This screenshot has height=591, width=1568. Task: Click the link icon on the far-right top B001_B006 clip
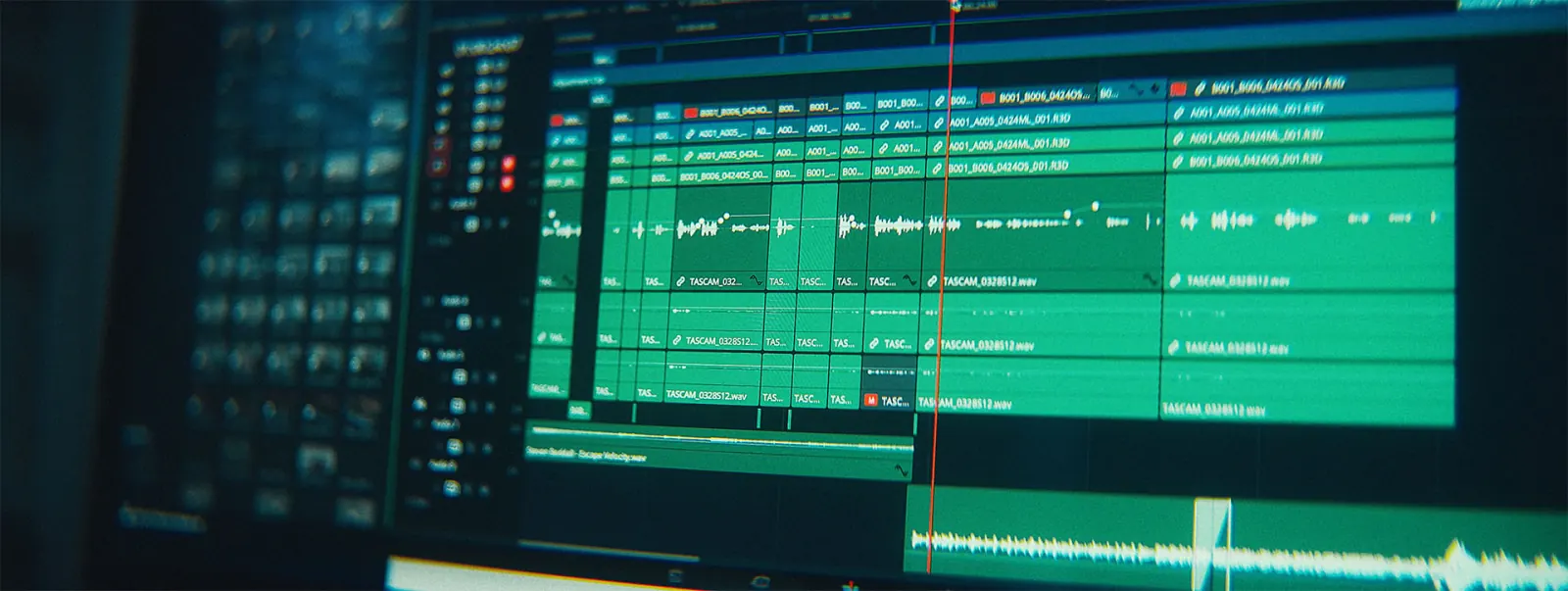(x=1200, y=89)
